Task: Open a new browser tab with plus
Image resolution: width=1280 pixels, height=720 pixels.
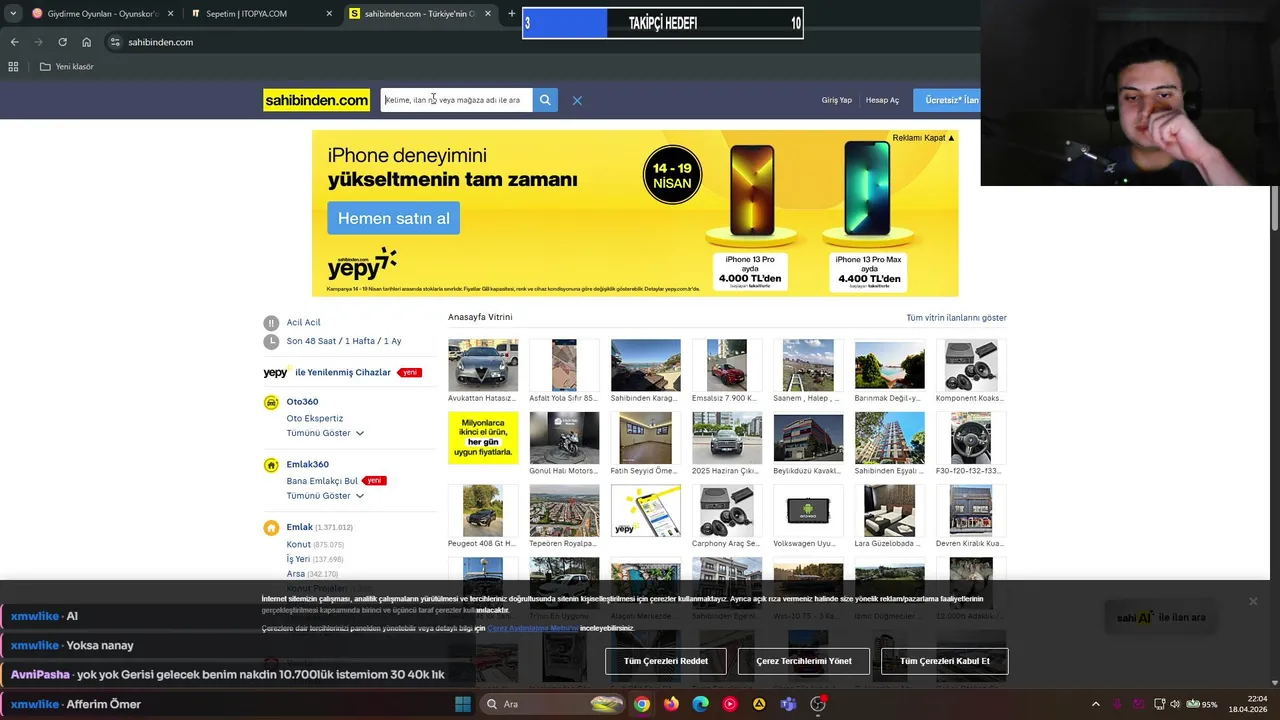Action: 511,14
